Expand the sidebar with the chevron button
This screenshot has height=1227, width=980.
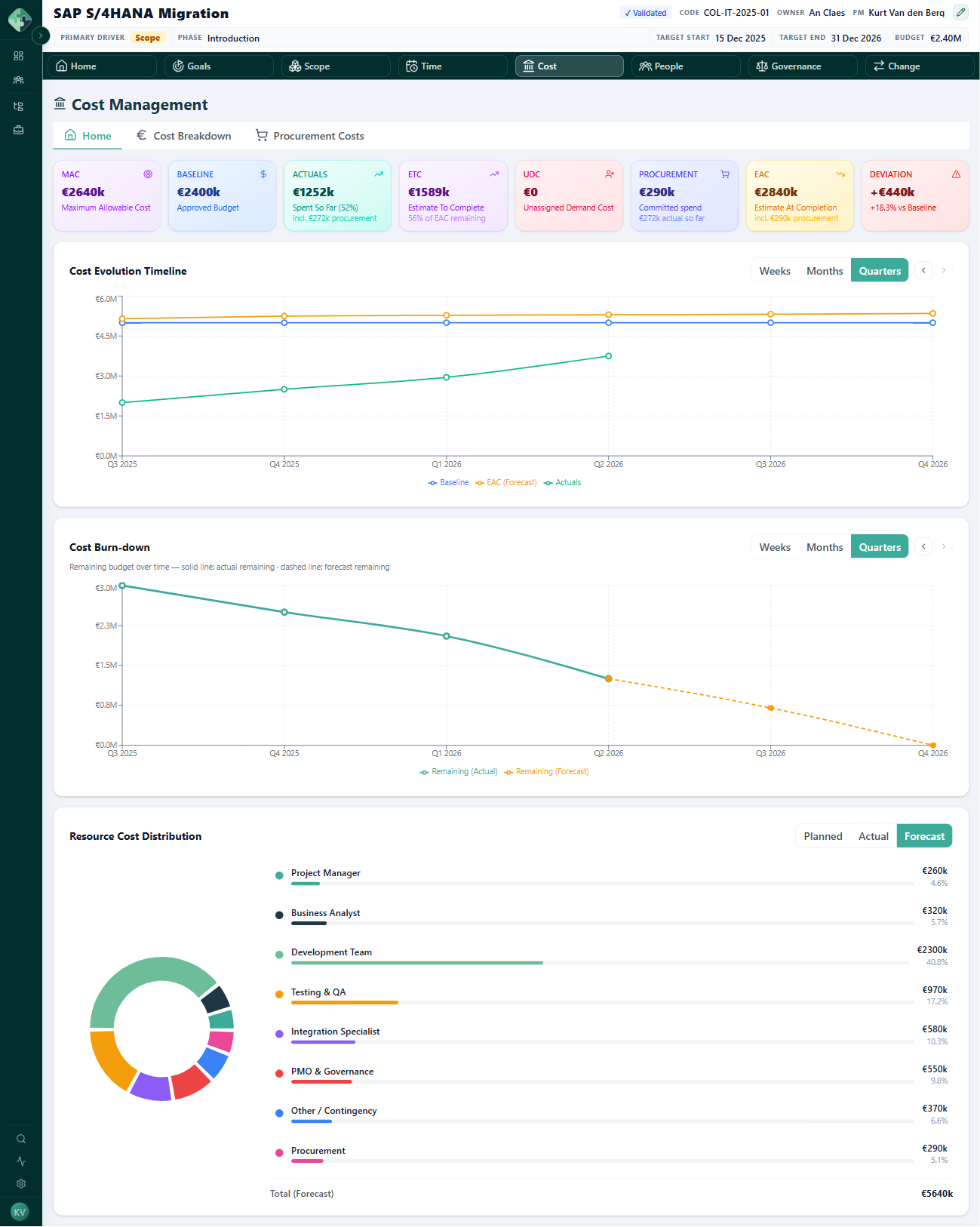tap(41, 35)
